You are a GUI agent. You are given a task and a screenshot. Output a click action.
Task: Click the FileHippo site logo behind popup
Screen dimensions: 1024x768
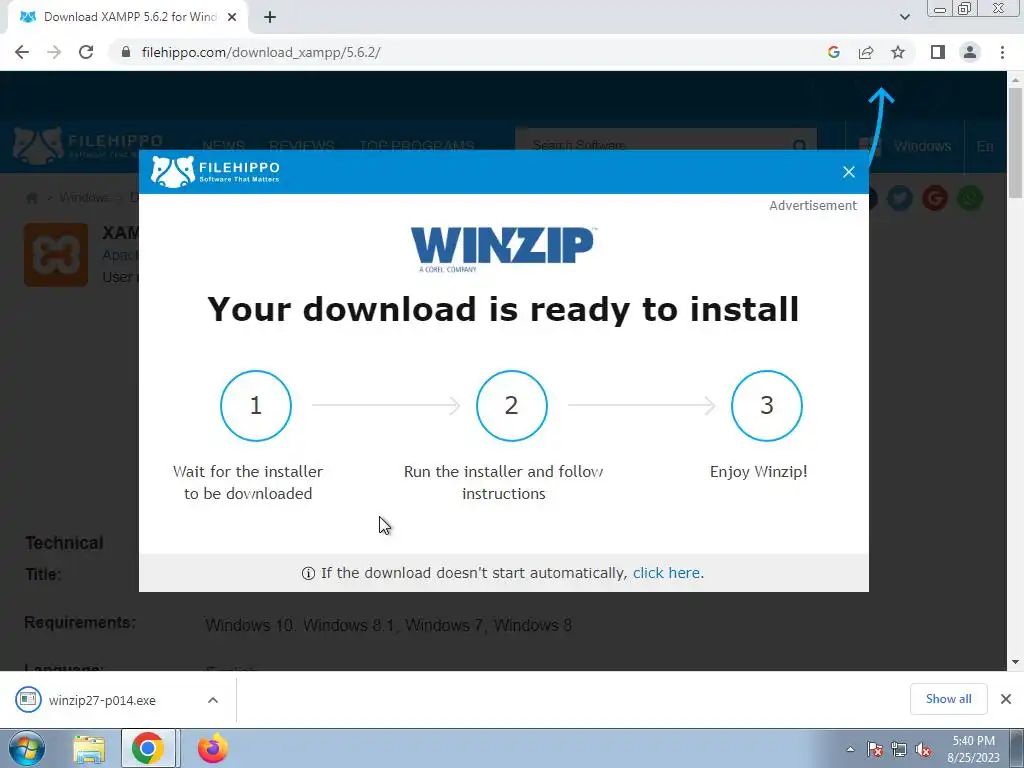click(x=88, y=145)
